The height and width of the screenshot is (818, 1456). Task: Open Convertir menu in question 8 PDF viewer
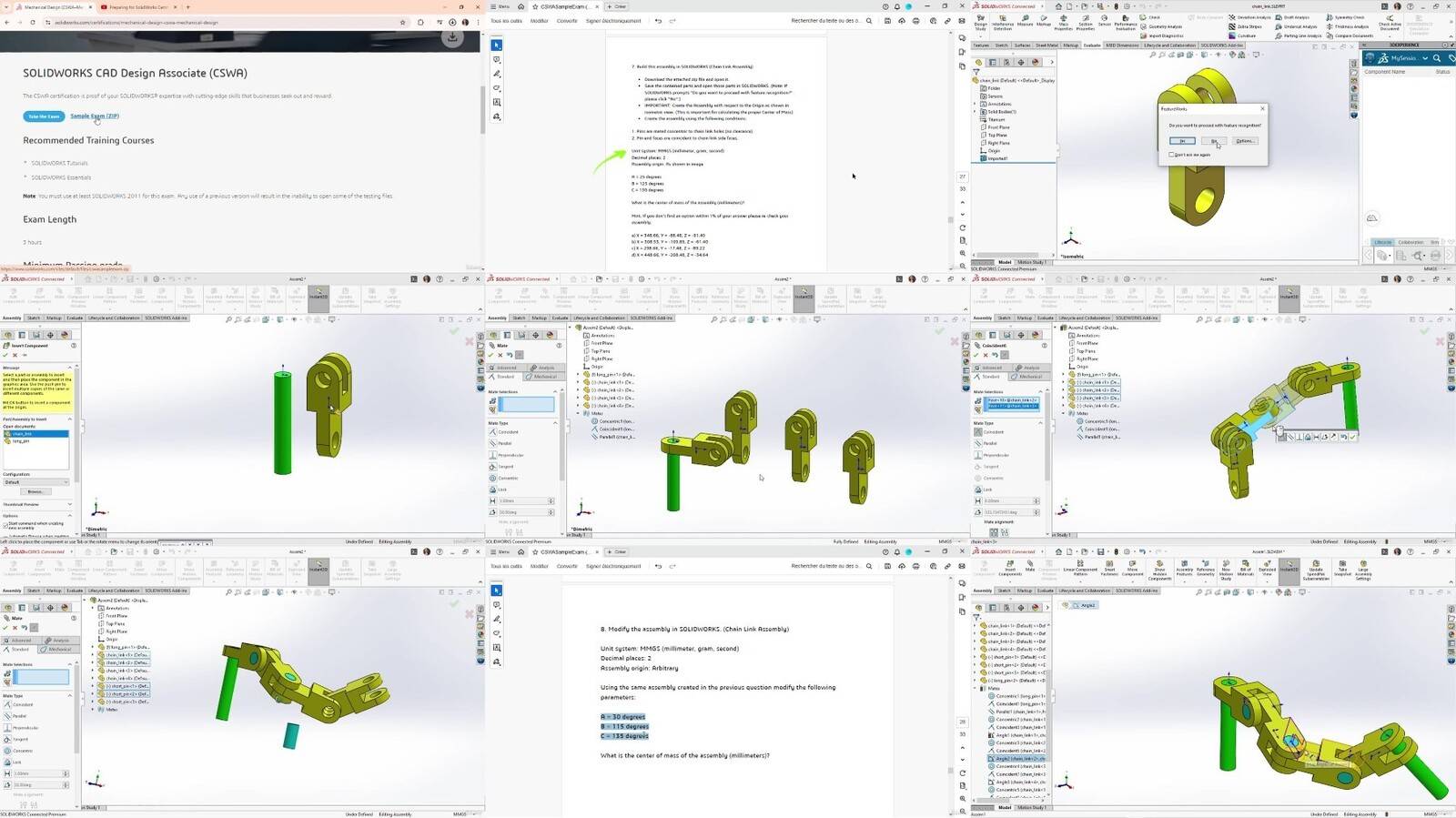(x=567, y=566)
